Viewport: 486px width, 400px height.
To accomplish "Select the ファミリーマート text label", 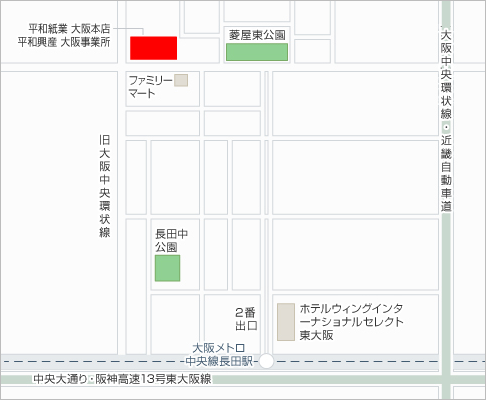I will (151, 87).
